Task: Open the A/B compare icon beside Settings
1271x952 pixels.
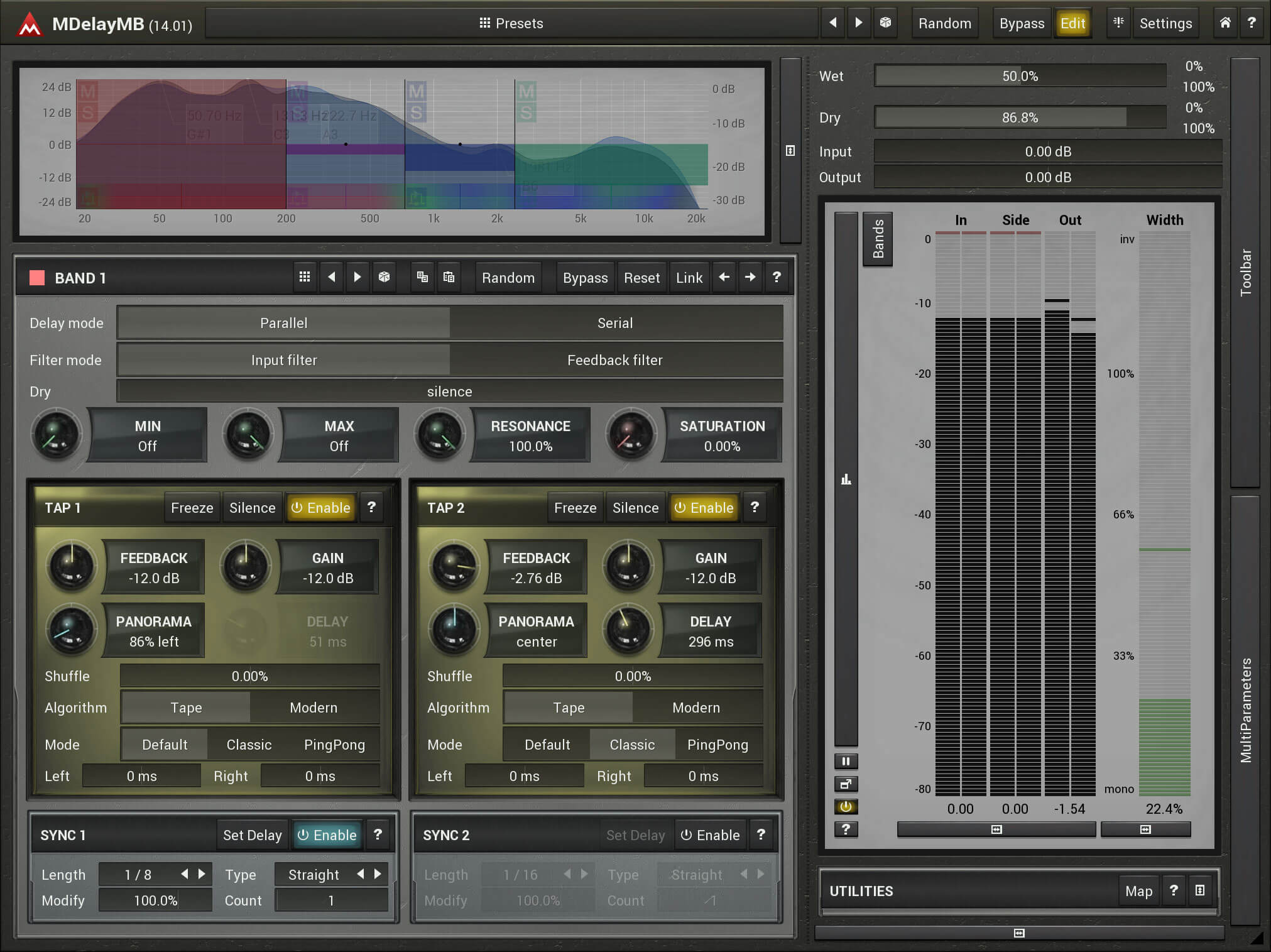Action: (1118, 23)
